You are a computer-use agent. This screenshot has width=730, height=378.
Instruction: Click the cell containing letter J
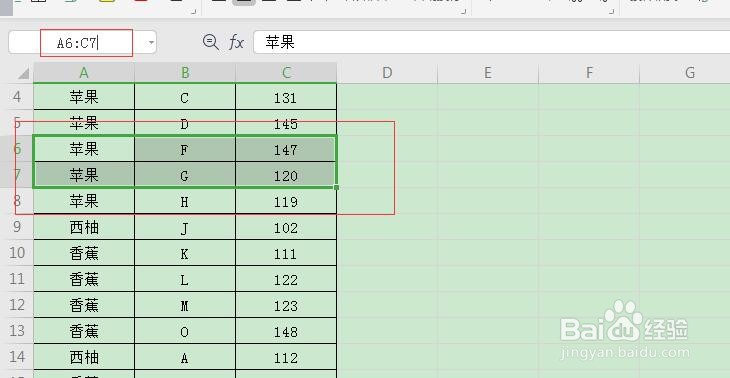pyautogui.click(x=185, y=227)
